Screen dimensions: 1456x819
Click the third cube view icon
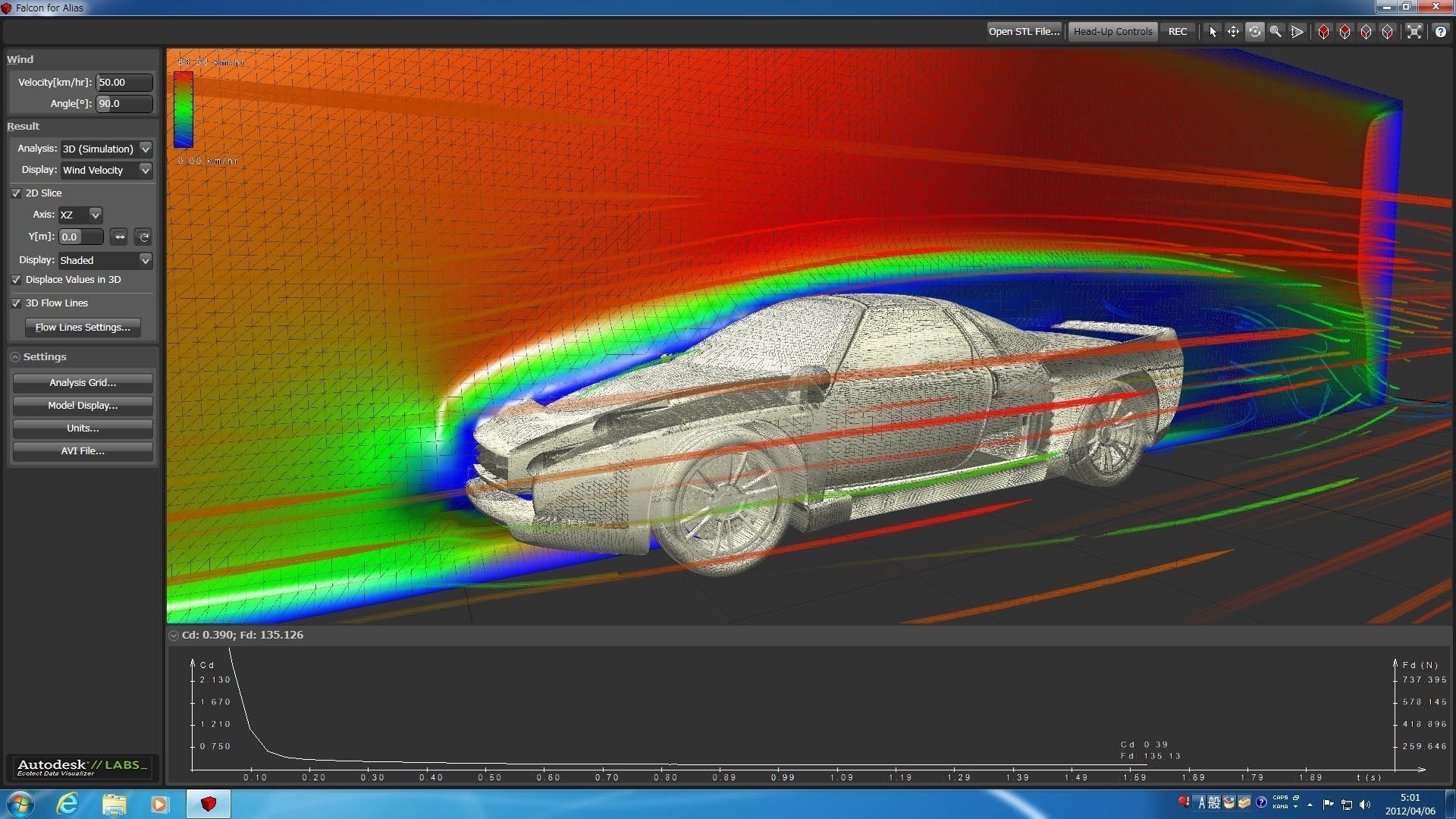tap(1366, 32)
